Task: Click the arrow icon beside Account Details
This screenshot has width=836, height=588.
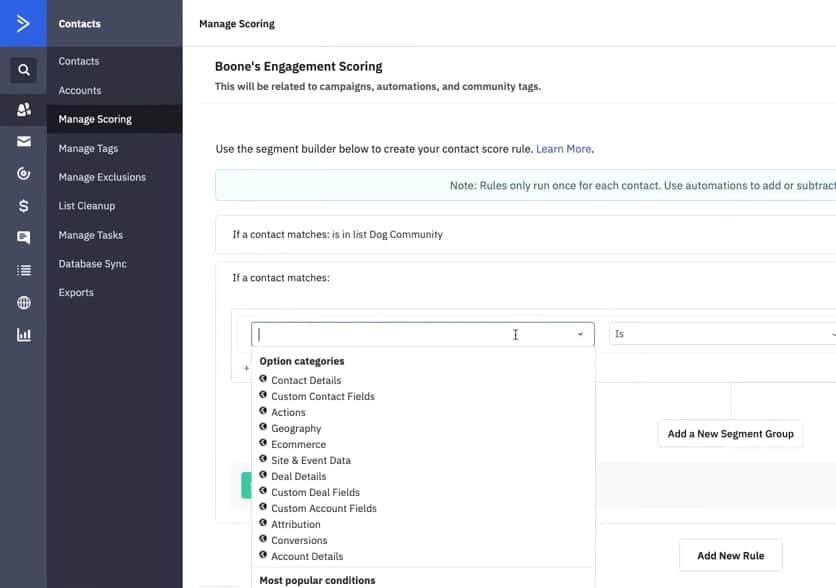Action: (x=263, y=554)
